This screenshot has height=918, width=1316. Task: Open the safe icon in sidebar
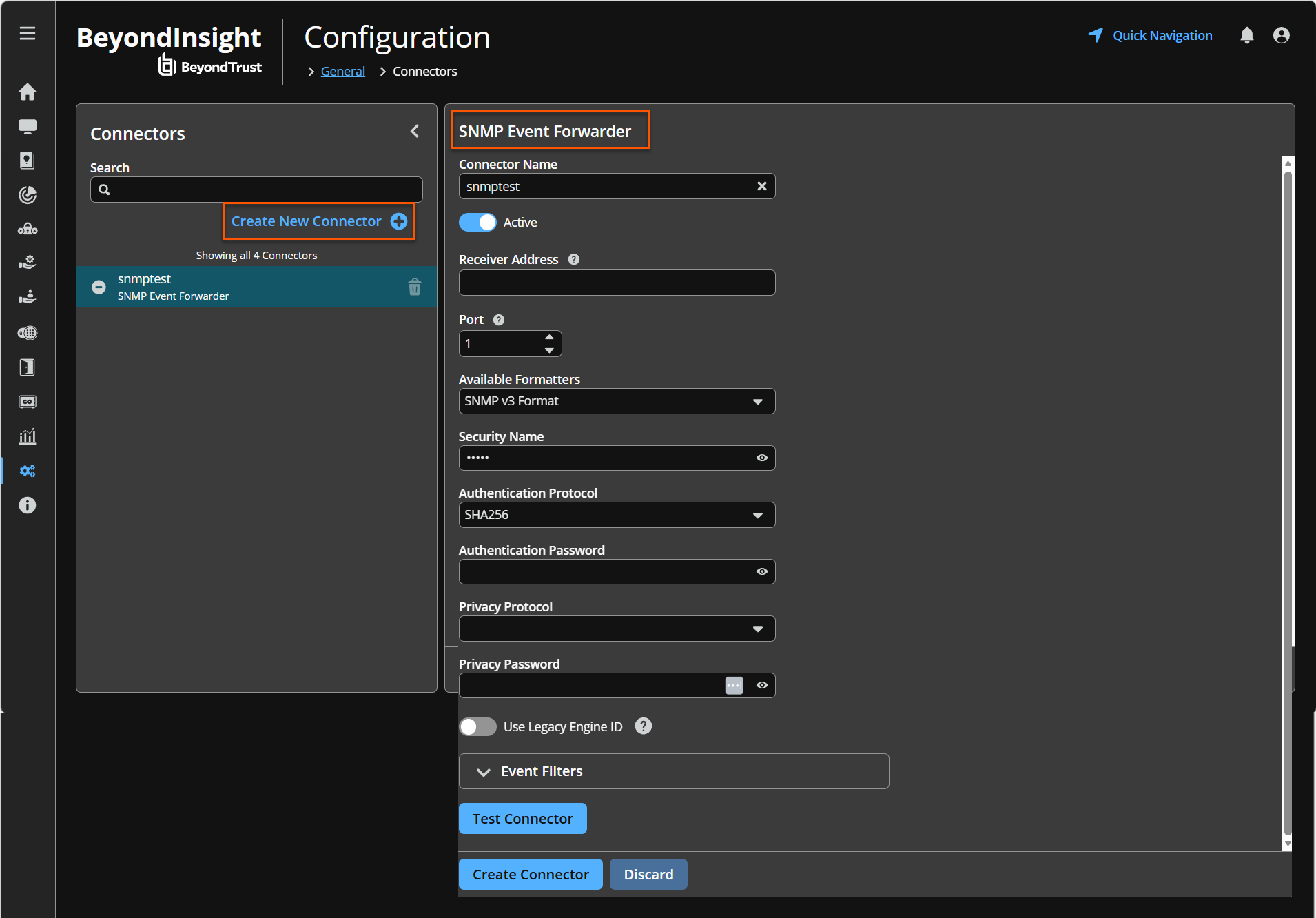point(28,402)
